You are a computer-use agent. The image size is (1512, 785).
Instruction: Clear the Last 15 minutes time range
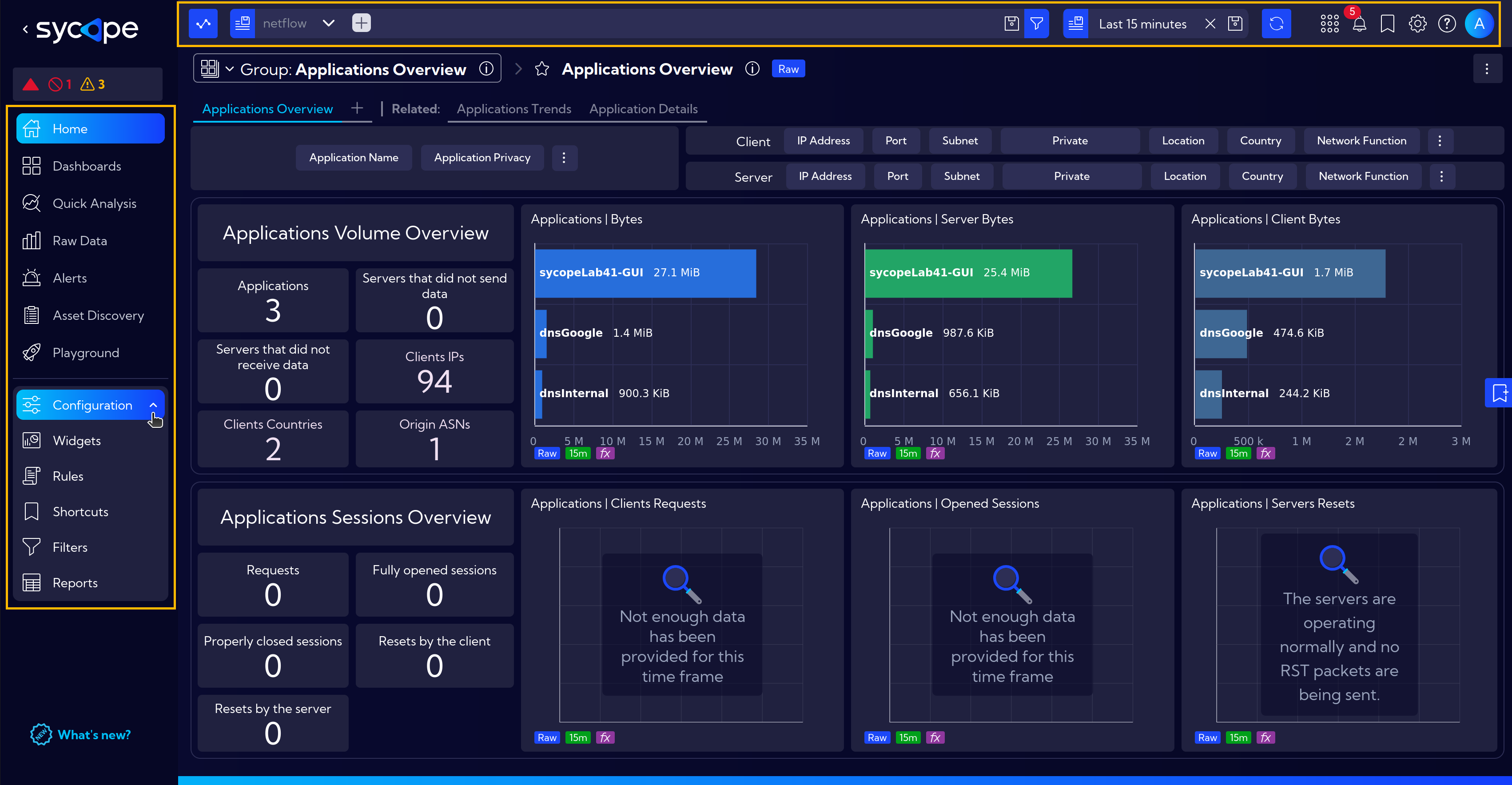1210,24
